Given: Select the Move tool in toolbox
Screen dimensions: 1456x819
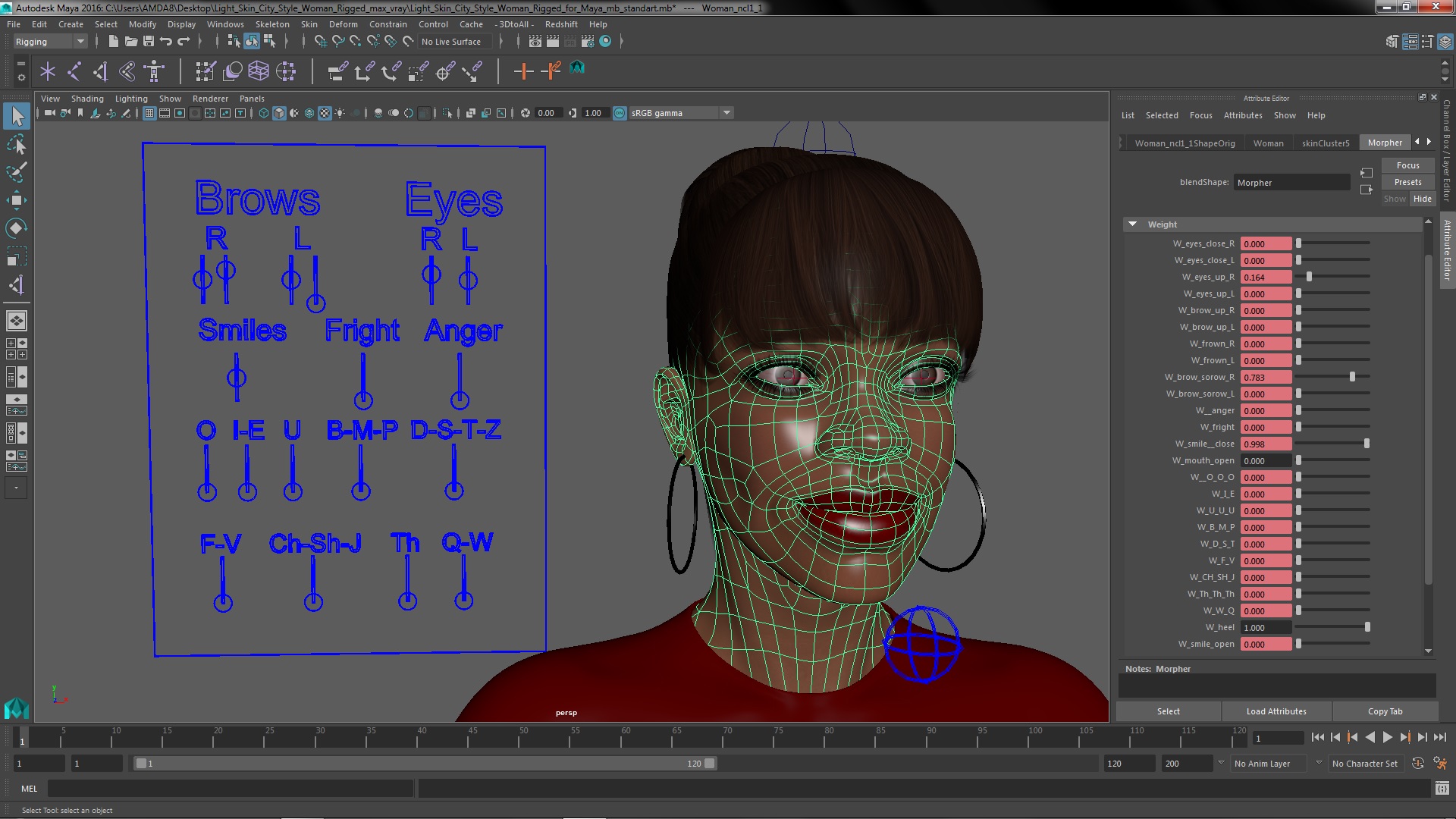Looking at the screenshot, I should (16, 200).
